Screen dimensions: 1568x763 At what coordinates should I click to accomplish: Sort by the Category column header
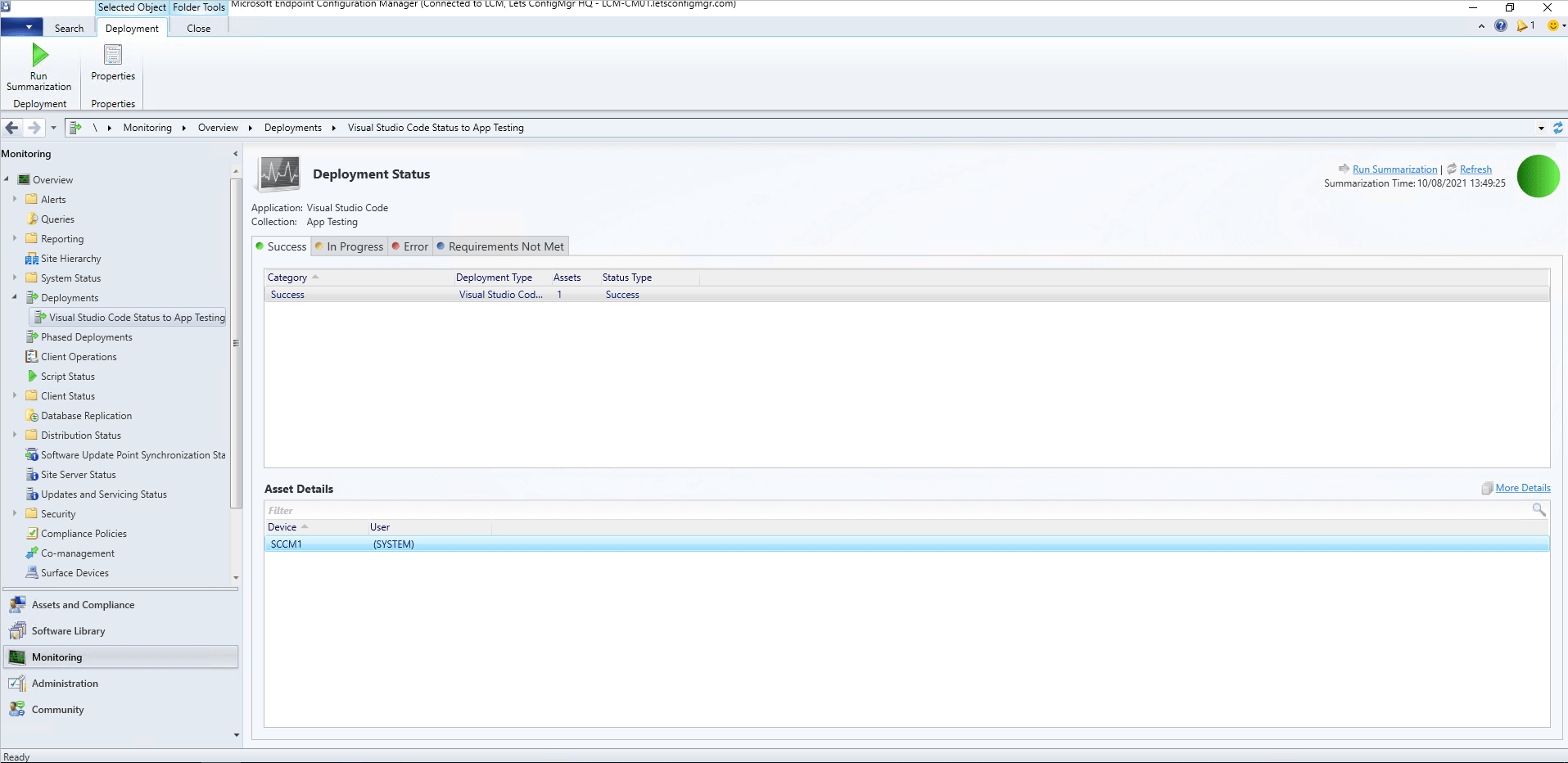click(x=359, y=278)
